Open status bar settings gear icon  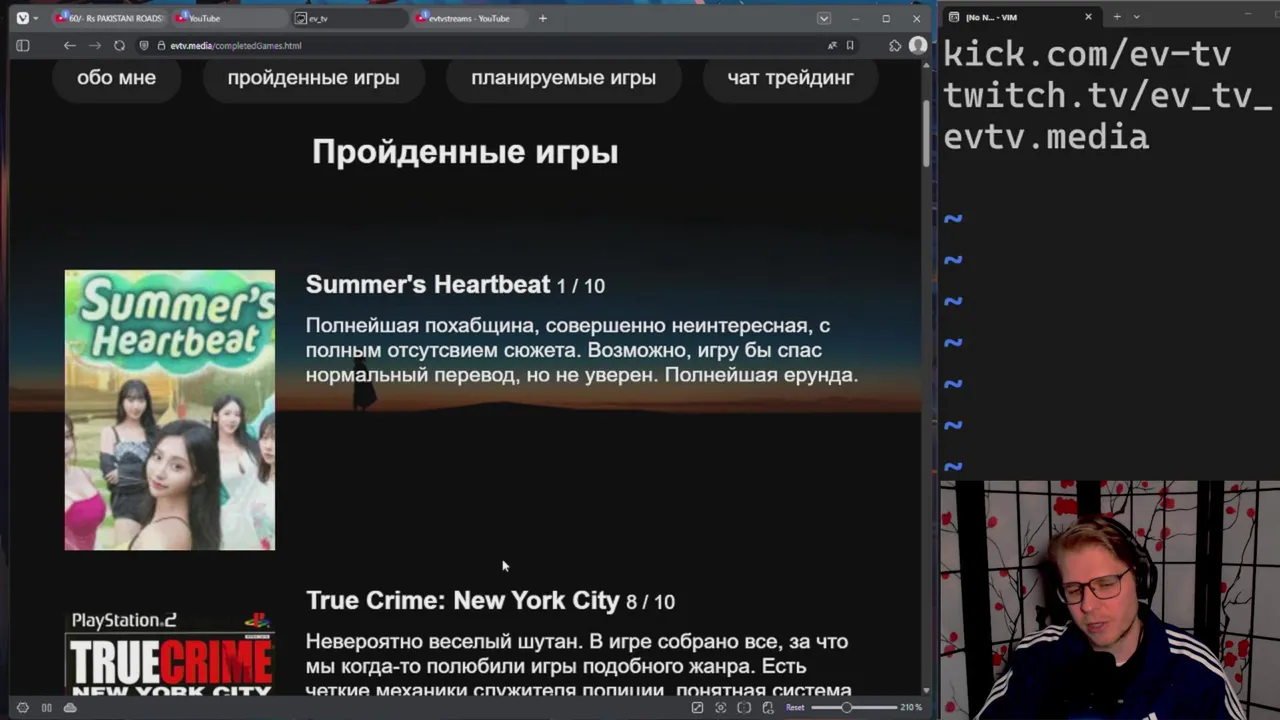(23, 707)
